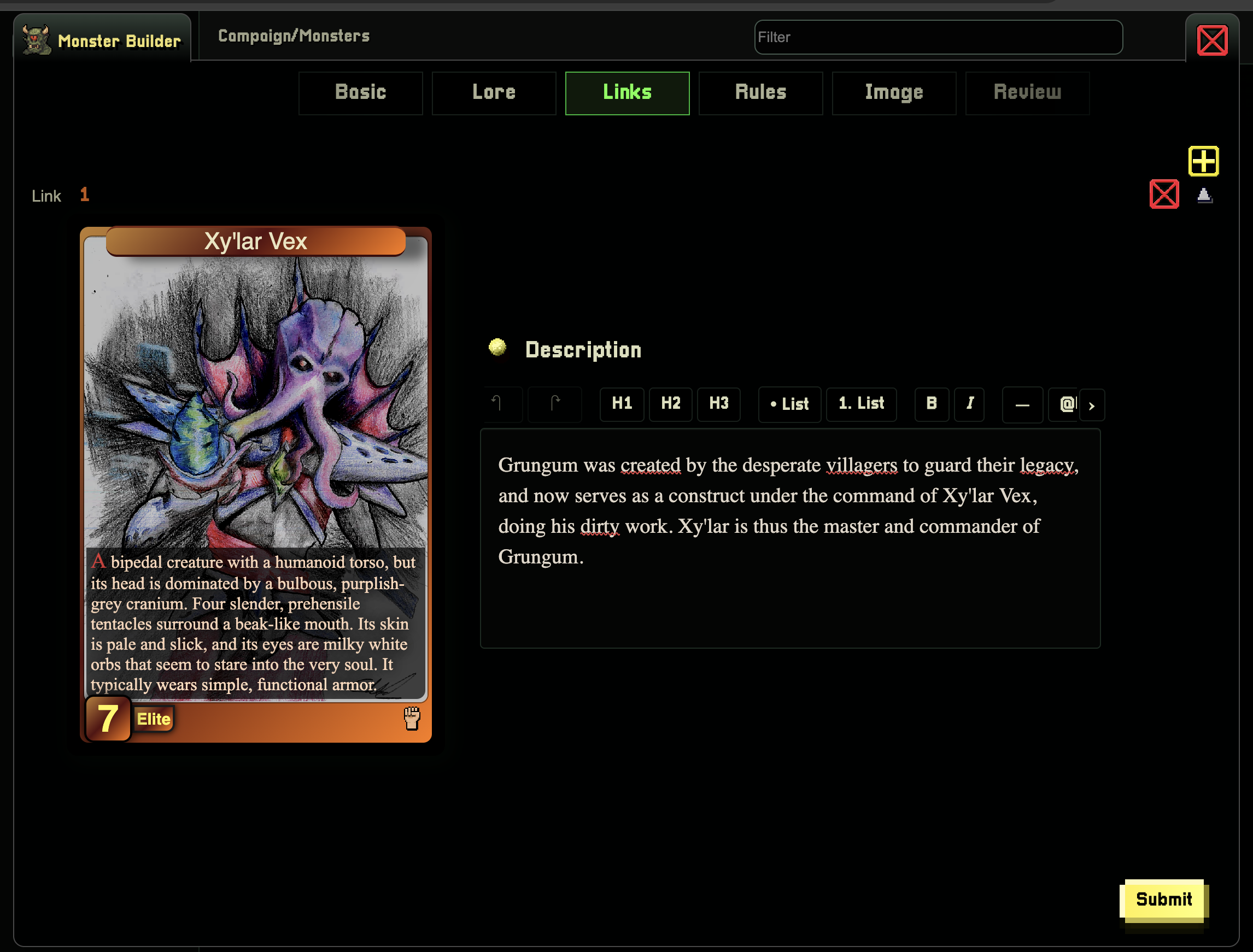This screenshot has height=952, width=1253.
Task: Toggle bold formatting with the B button
Action: click(x=931, y=404)
